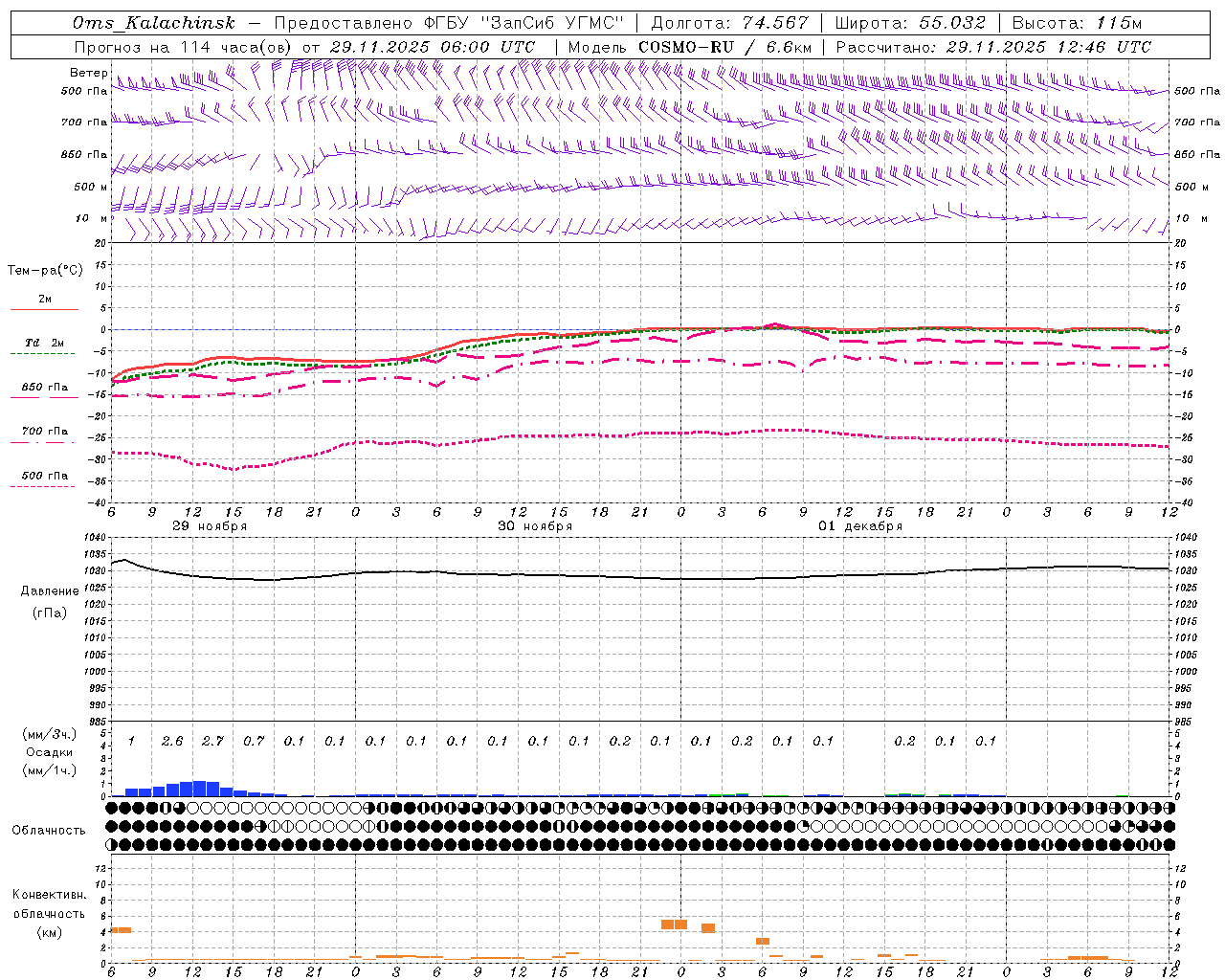This screenshot has width=1225, height=980.
Task: Click the 700 гПа temperature legend entry
Action: (x=44, y=434)
